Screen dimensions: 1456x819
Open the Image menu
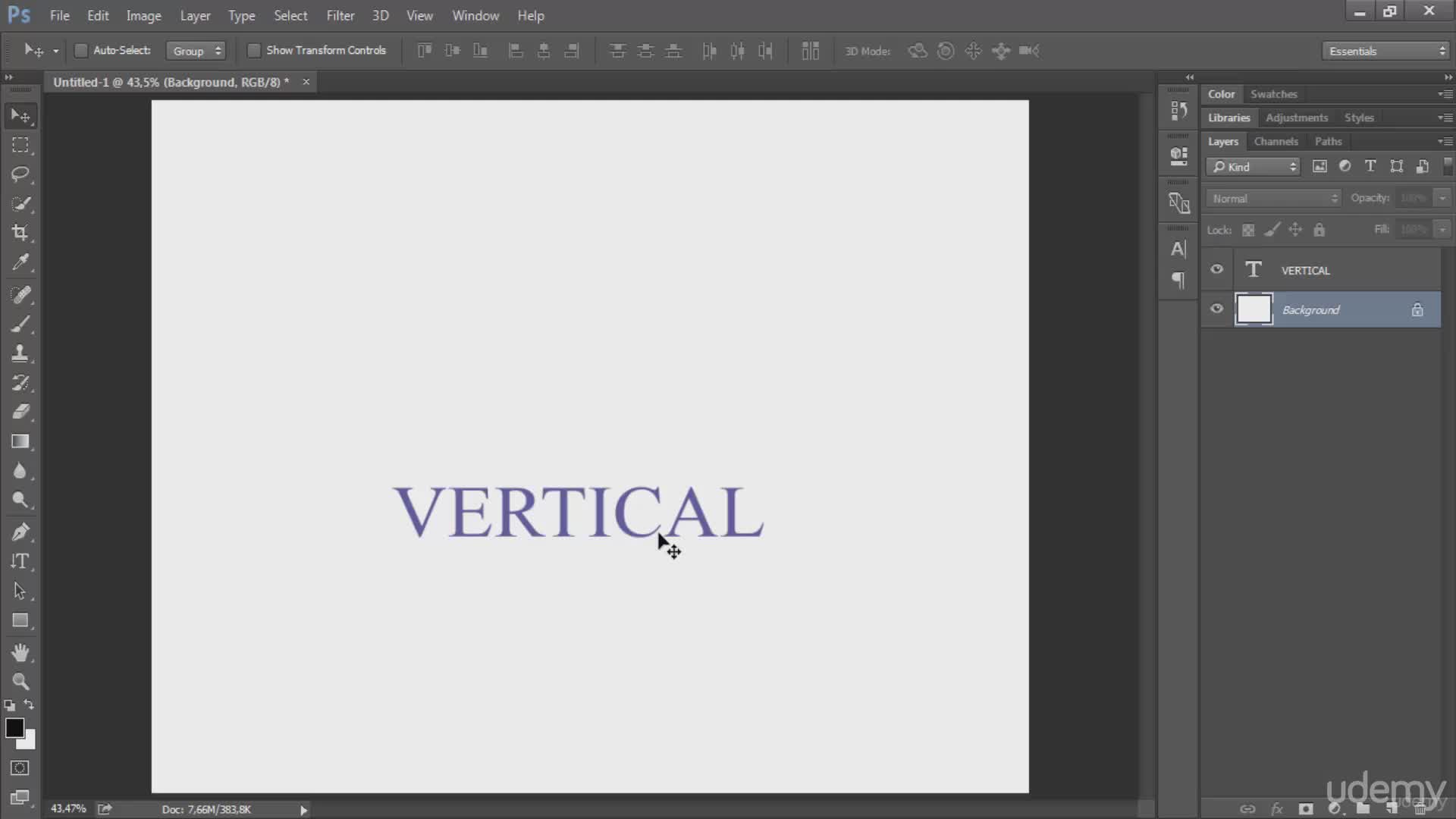[x=143, y=15]
